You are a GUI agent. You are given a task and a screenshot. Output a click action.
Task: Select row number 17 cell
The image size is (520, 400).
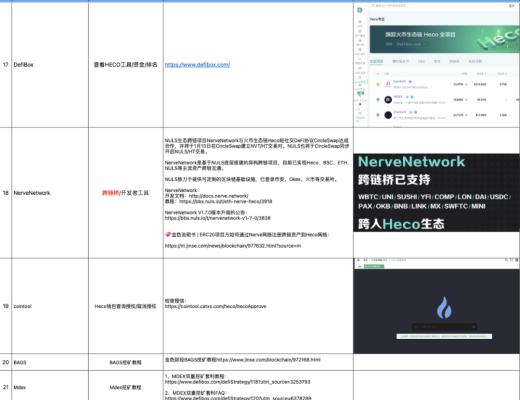(6, 65)
